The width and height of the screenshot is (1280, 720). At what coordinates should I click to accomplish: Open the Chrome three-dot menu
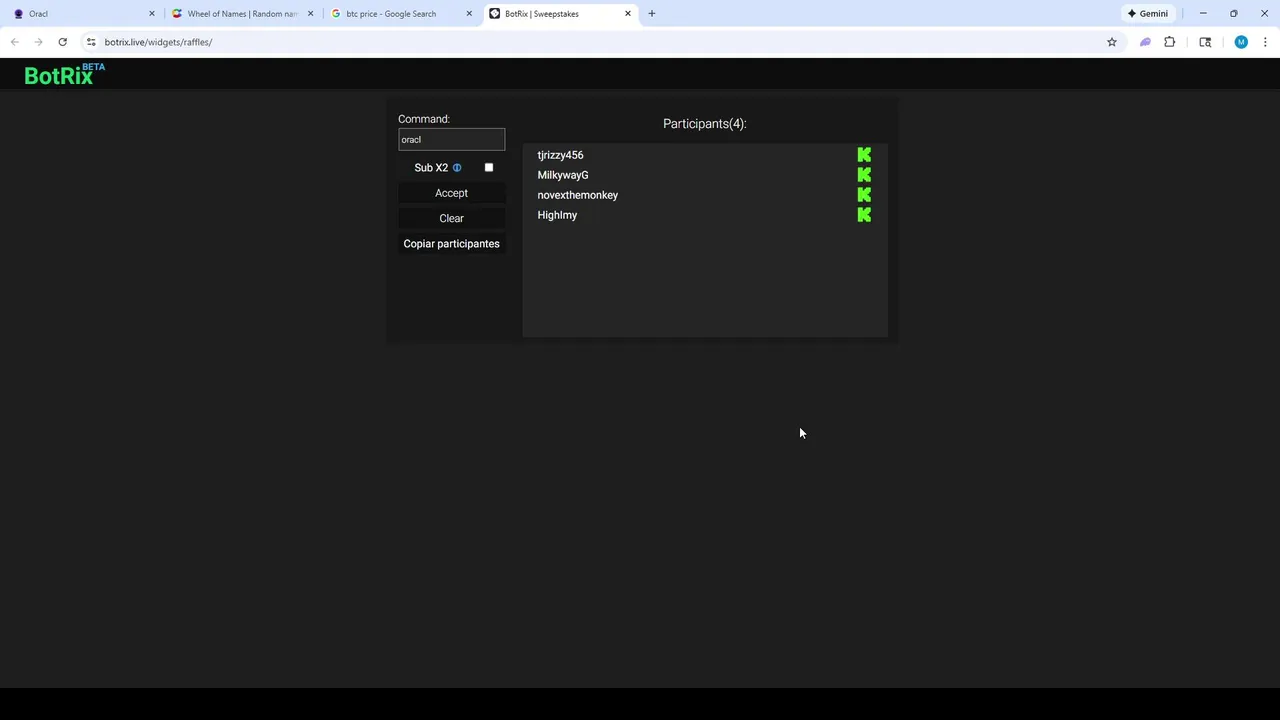tap(1265, 42)
